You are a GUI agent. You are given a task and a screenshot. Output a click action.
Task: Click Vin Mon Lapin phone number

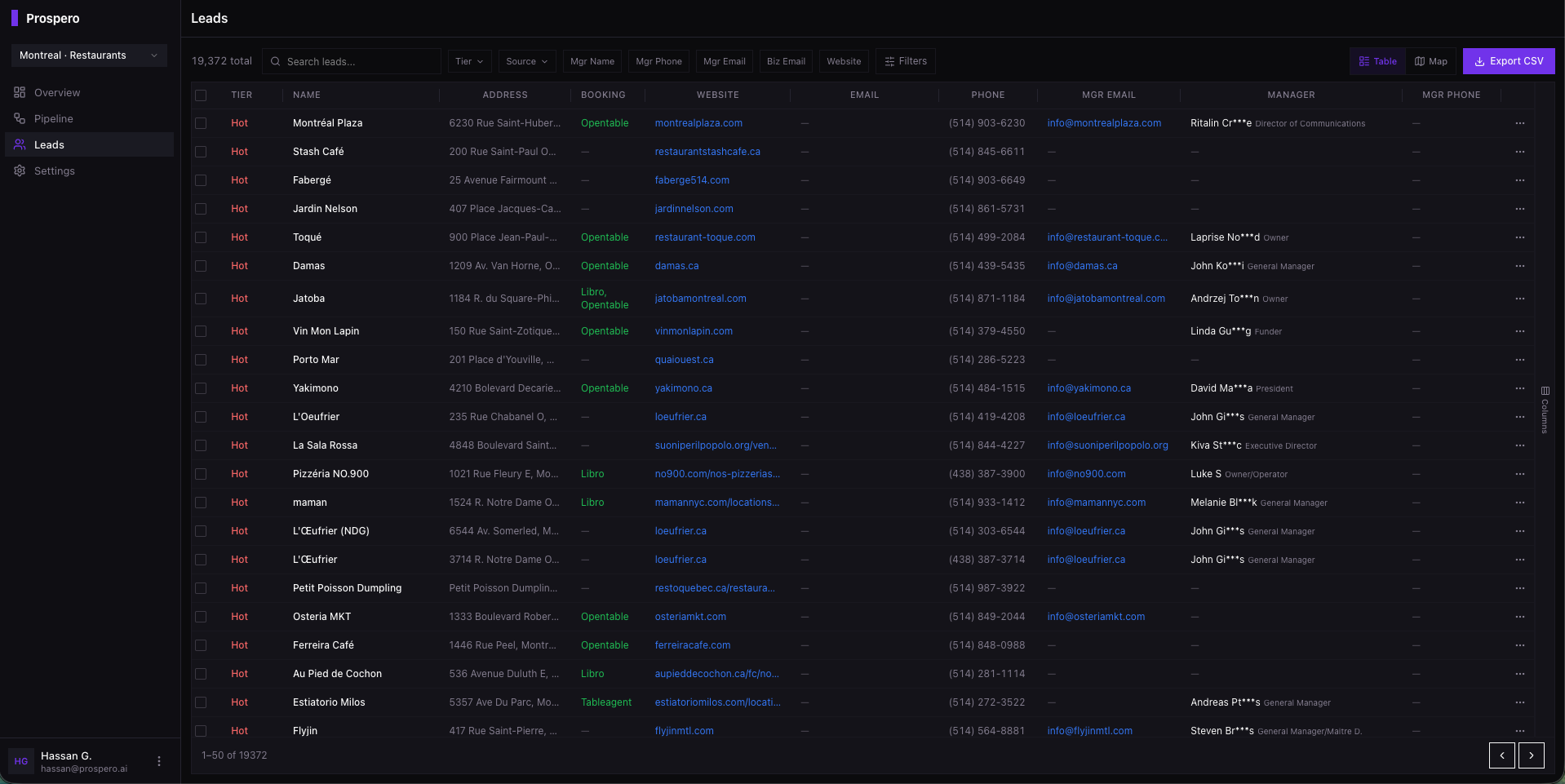[986, 331]
